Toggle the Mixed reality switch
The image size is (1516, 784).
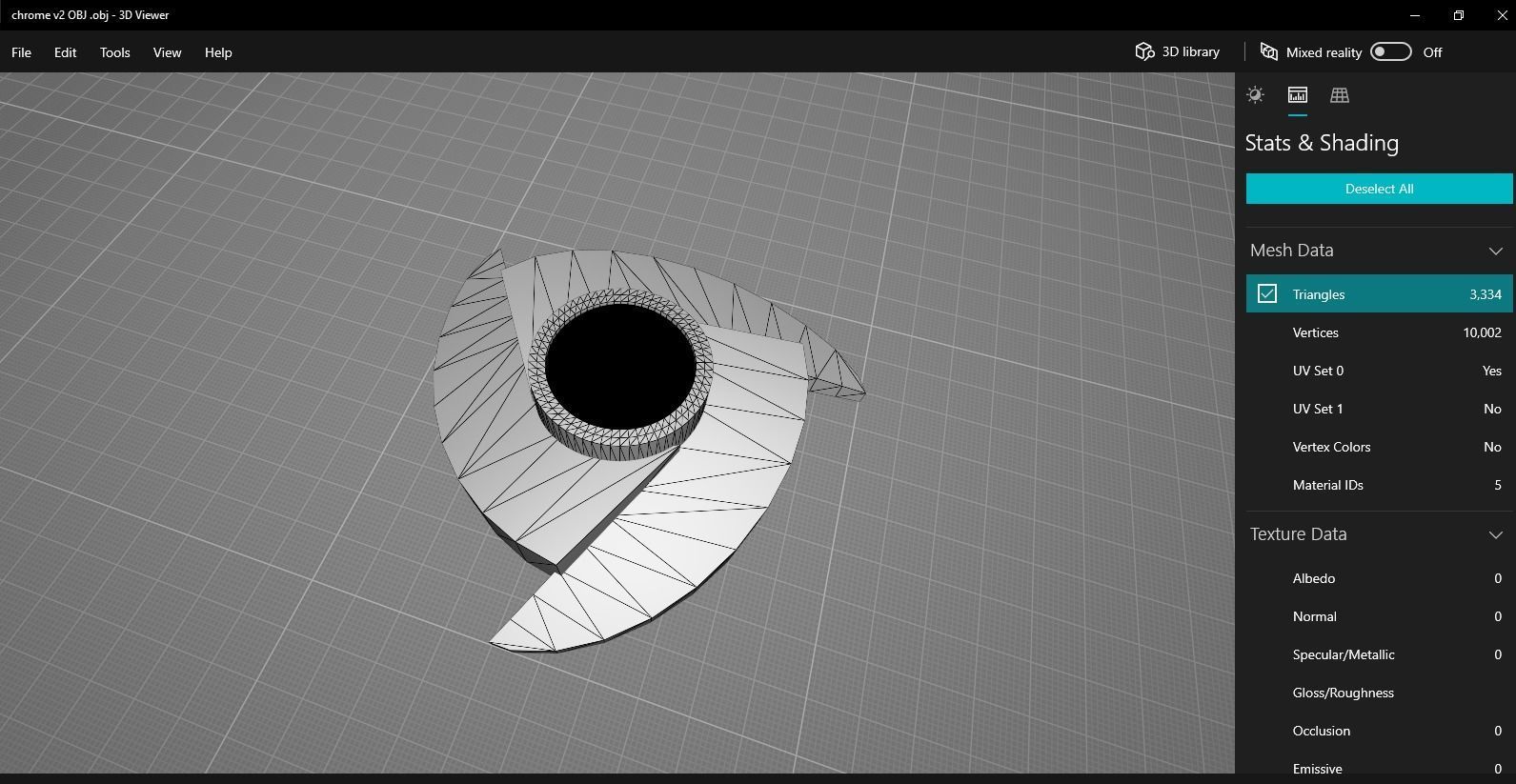coord(1390,51)
